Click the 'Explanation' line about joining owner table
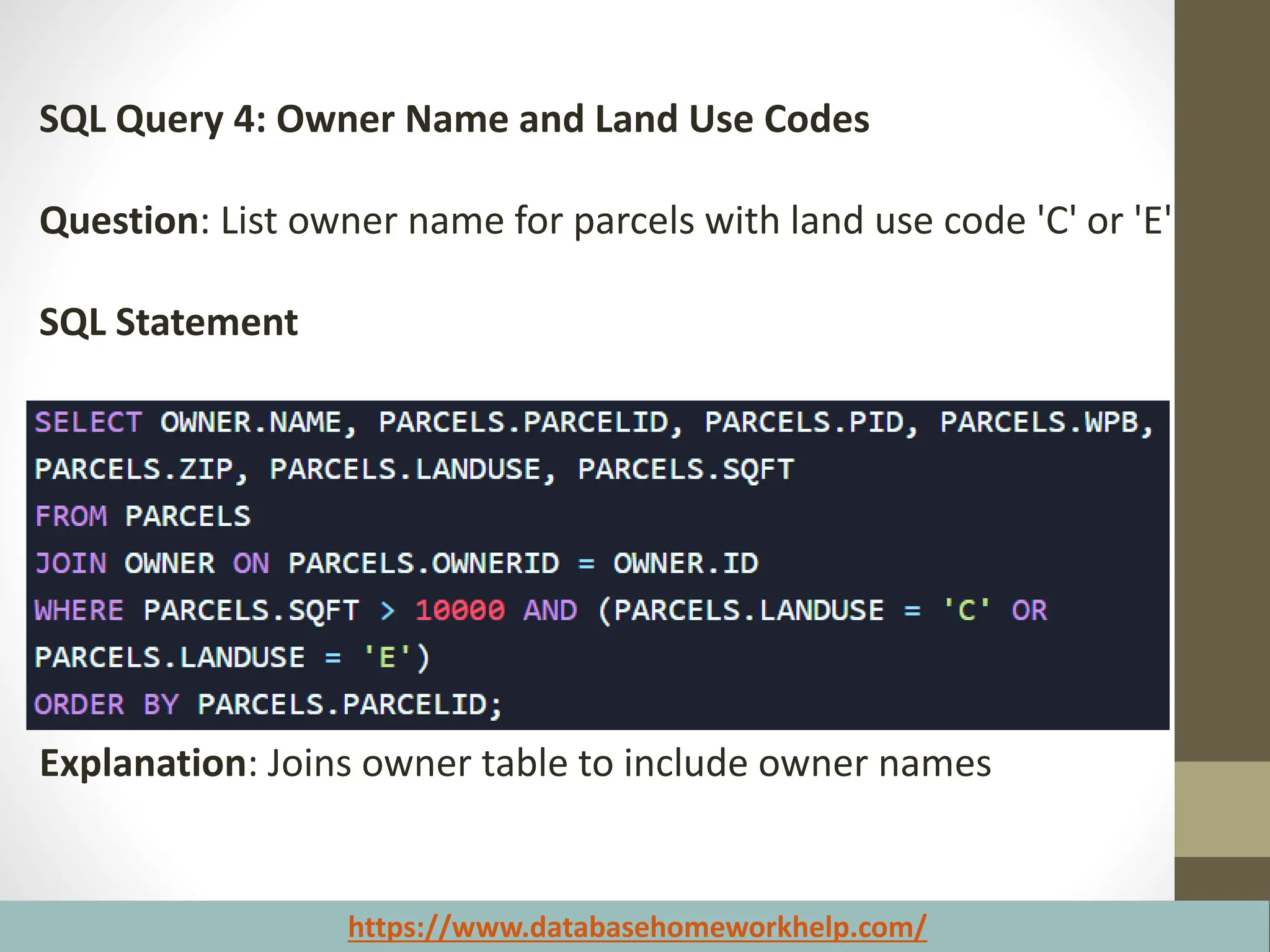The height and width of the screenshot is (952, 1270). pos(515,764)
